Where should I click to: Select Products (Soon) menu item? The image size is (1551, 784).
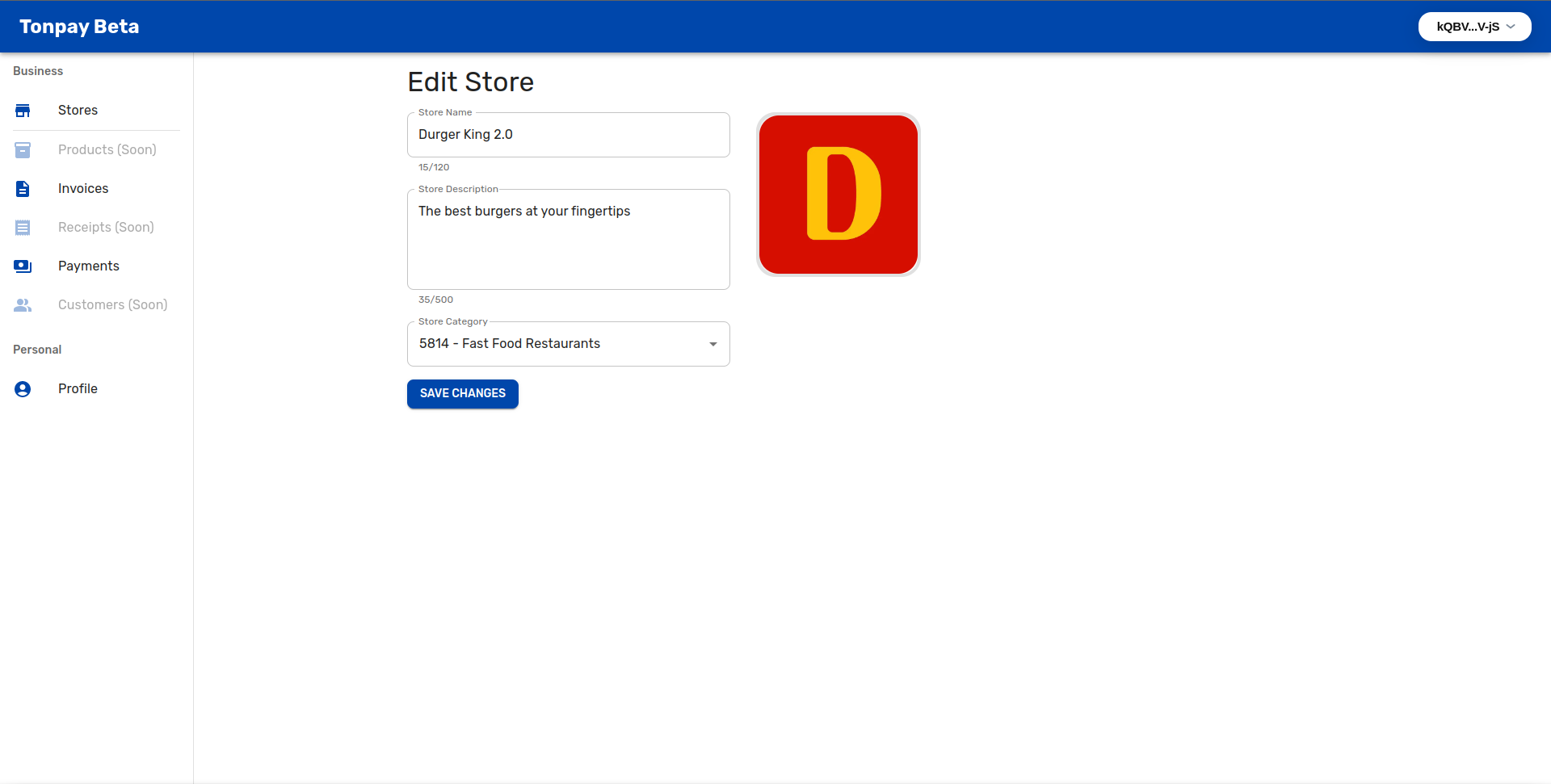tap(96, 149)
